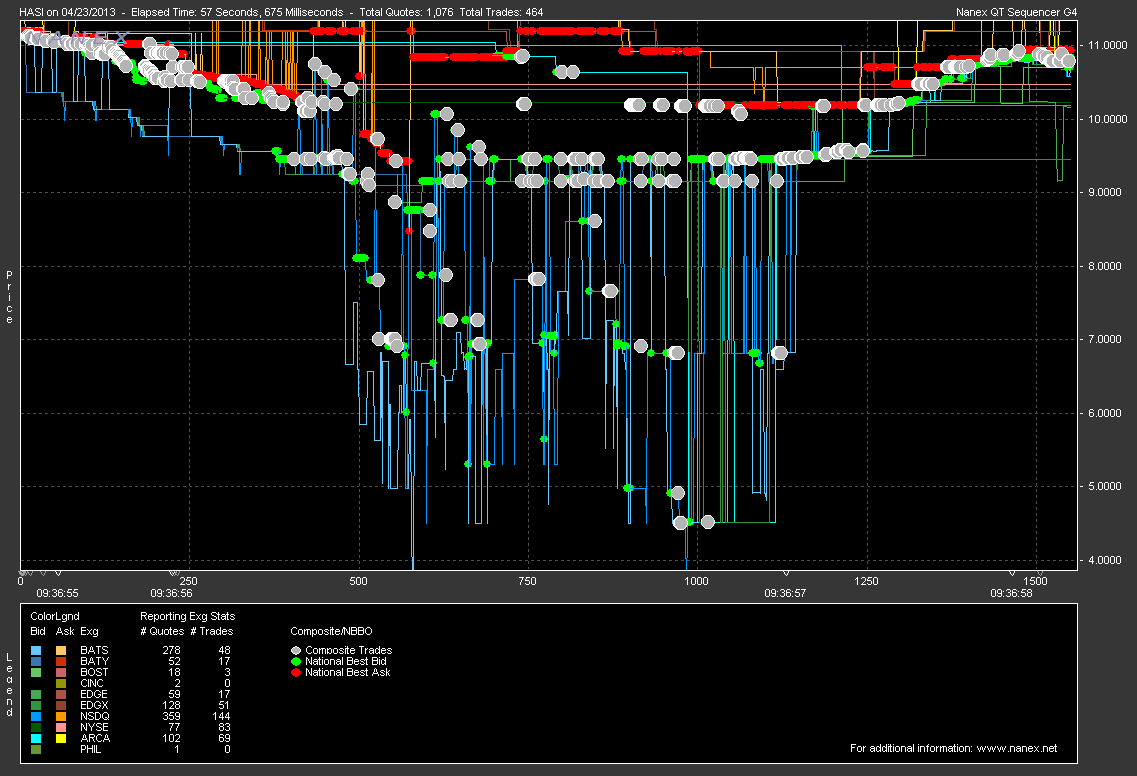Click the BOST ask color swatch
The height and width of the screenshot is (776, 1137).
click(61, 672)
